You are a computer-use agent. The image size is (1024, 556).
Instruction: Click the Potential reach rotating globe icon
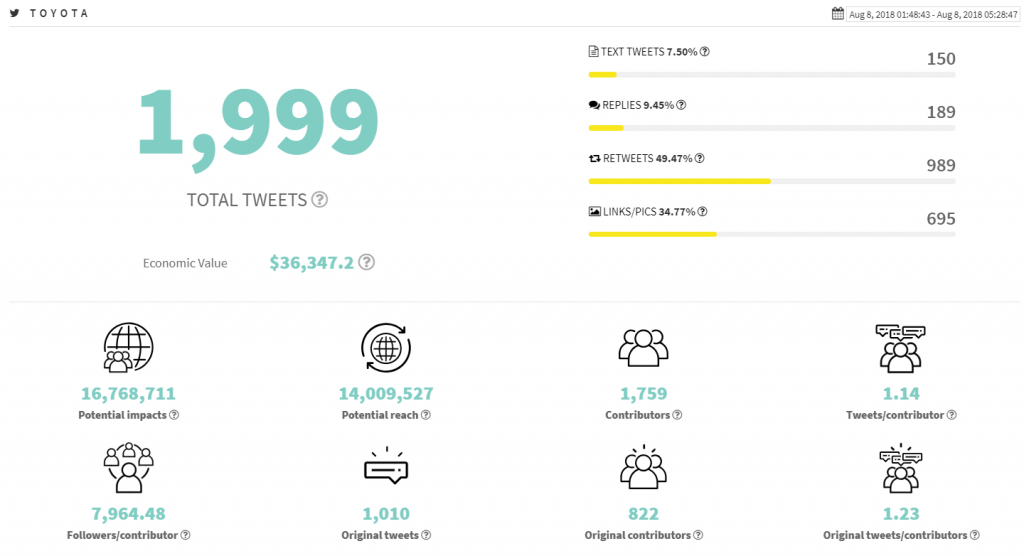coord(386,348)
